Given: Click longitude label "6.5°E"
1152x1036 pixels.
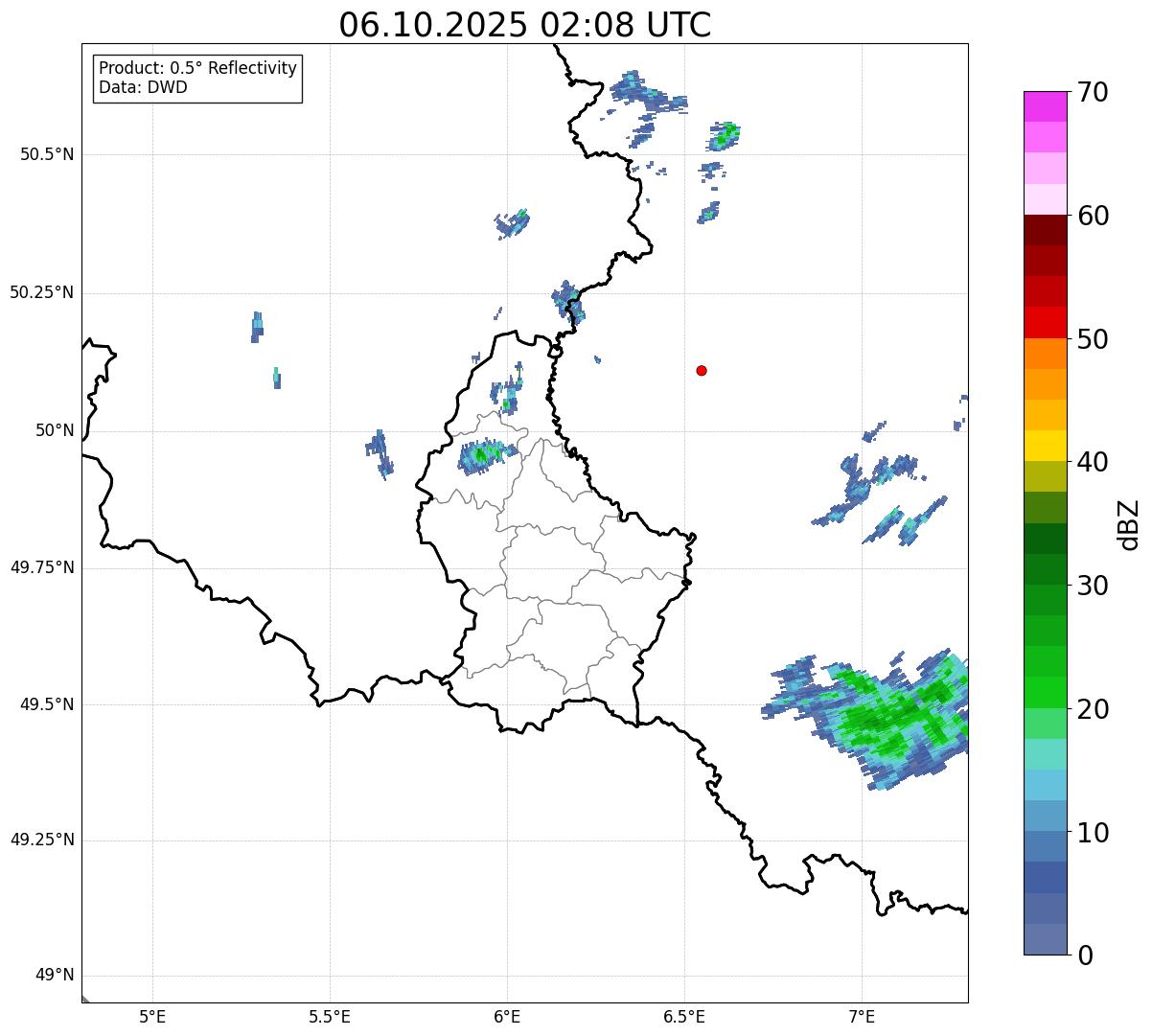Looking at the screenshot, I should coord(684,1017).
